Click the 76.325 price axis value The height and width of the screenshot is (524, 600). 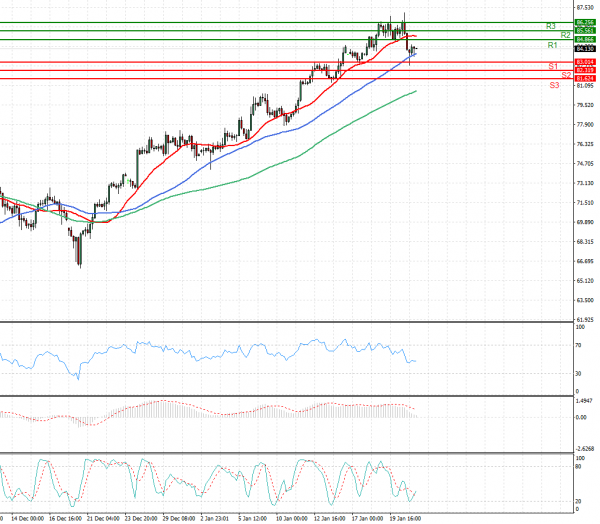click(x=585, y=144)
